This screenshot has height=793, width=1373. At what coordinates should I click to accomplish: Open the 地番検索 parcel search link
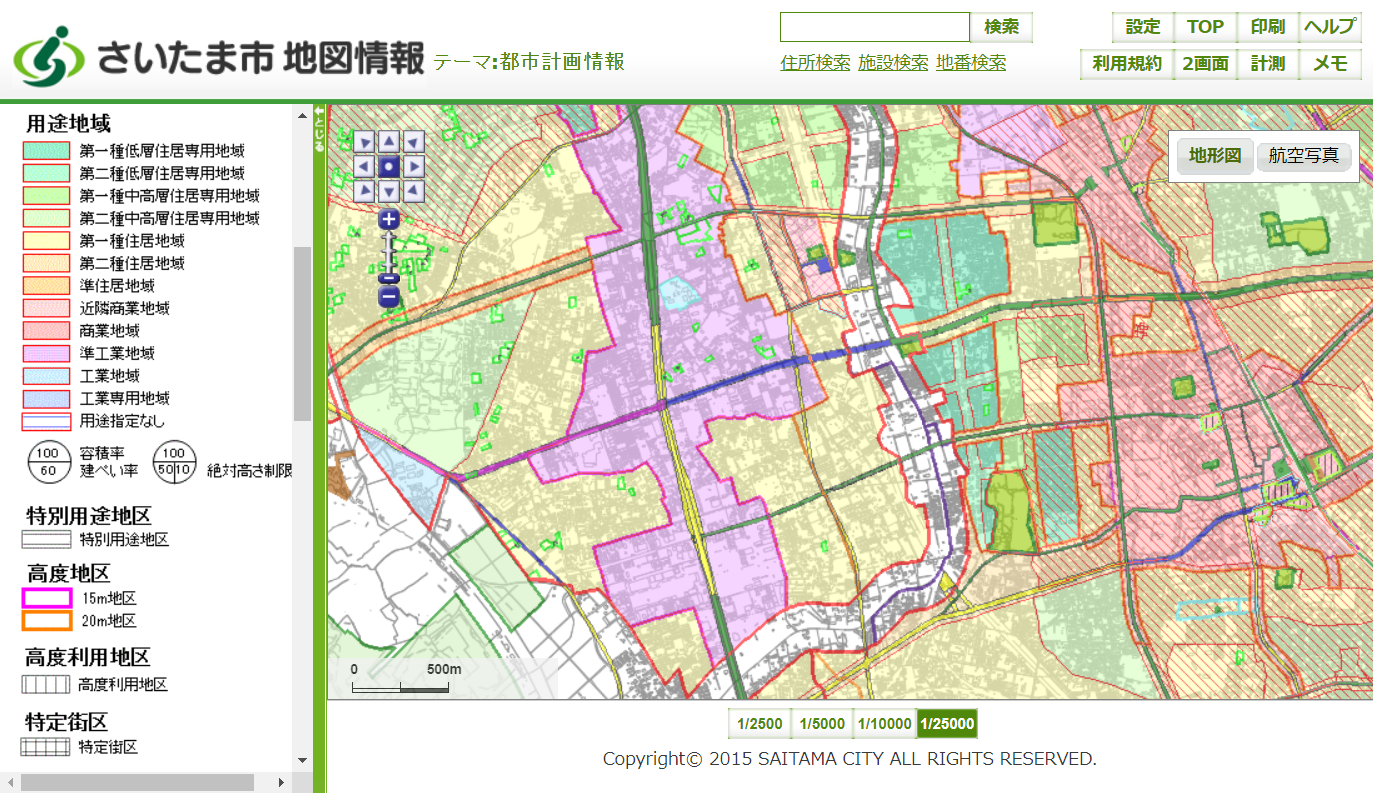[971, 62]
